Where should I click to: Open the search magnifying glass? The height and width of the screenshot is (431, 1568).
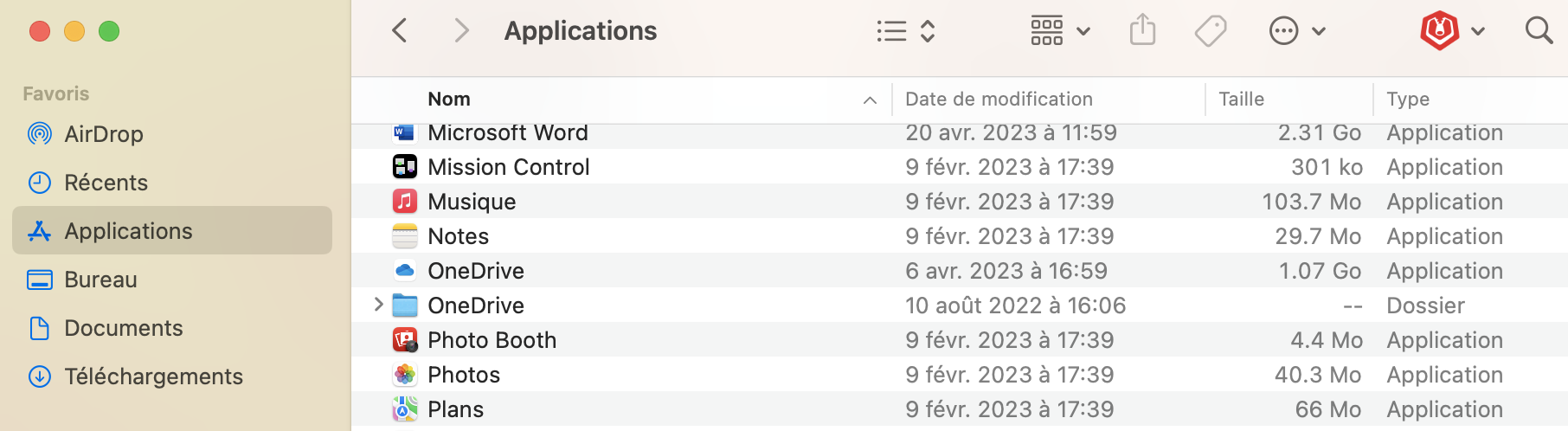point(1538,31)
